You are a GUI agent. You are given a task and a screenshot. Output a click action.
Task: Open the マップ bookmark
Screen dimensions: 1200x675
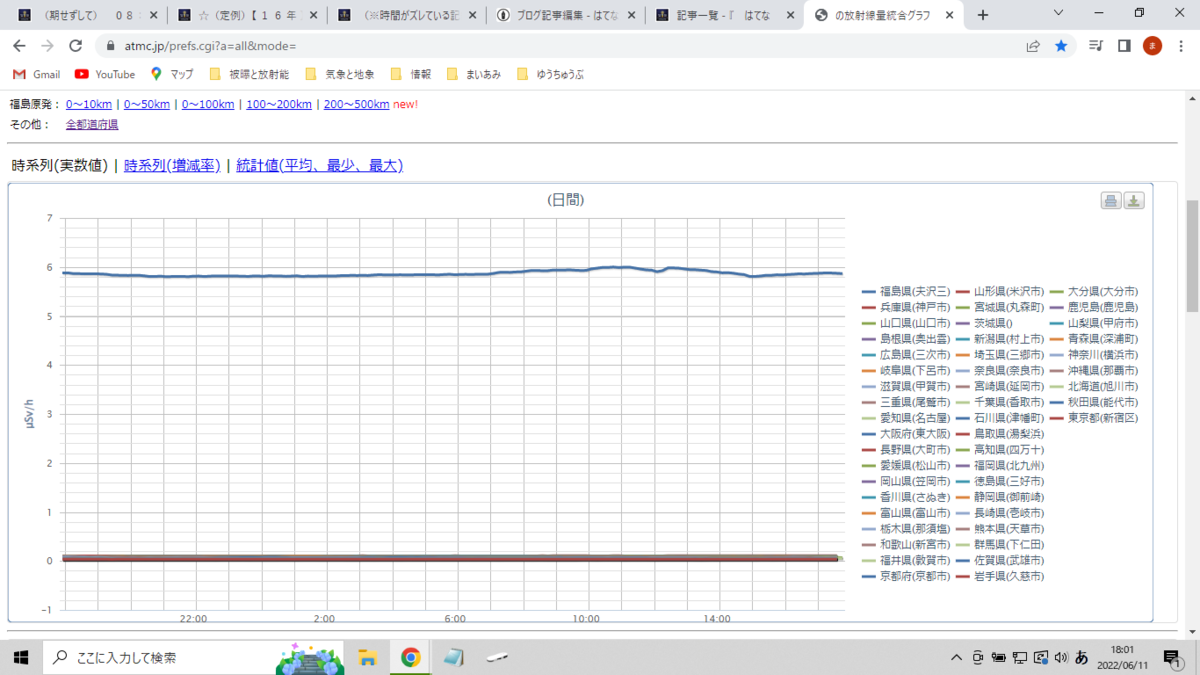tap(172, 74)
